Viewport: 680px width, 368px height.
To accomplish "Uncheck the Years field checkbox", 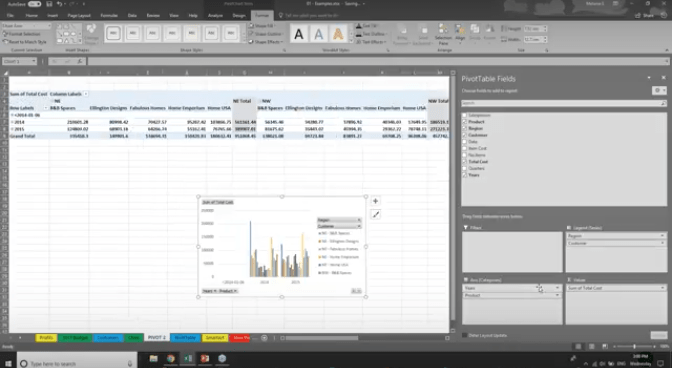I will (x=464, y=175).
